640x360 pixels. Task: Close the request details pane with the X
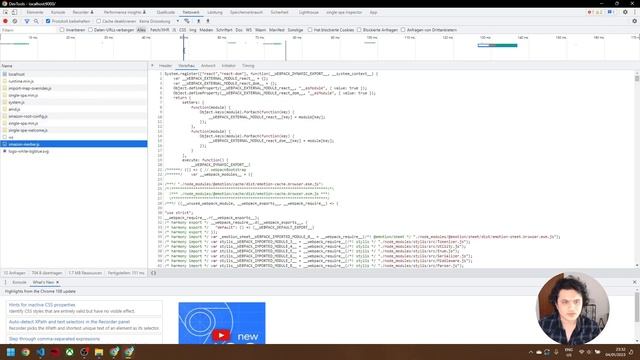point(152,65)
